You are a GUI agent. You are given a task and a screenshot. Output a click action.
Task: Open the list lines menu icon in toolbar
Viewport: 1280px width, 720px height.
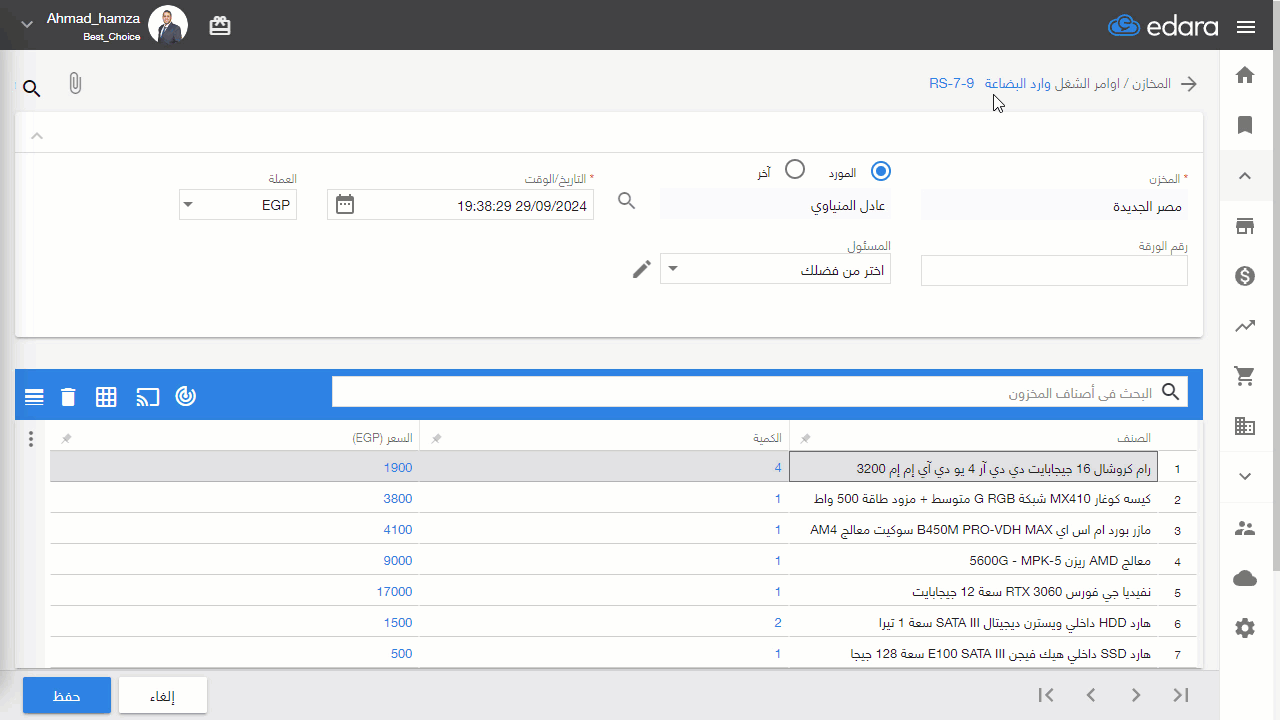34,397
